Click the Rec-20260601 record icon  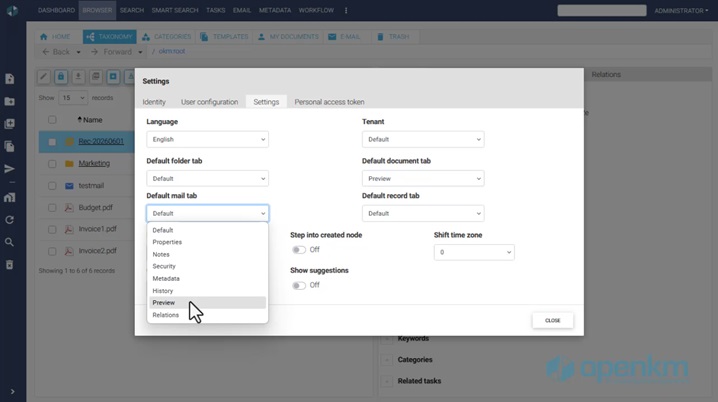coord(69,141)
